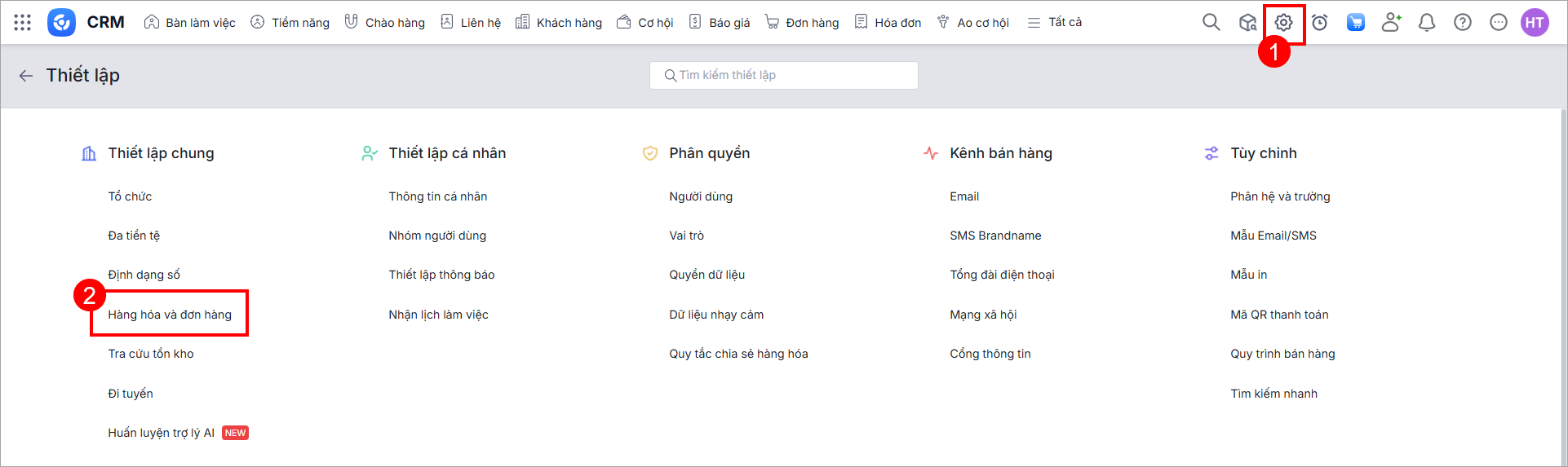Open the settings gear icon
The height and width of the screenshot is (467, 1568).
1283,23
